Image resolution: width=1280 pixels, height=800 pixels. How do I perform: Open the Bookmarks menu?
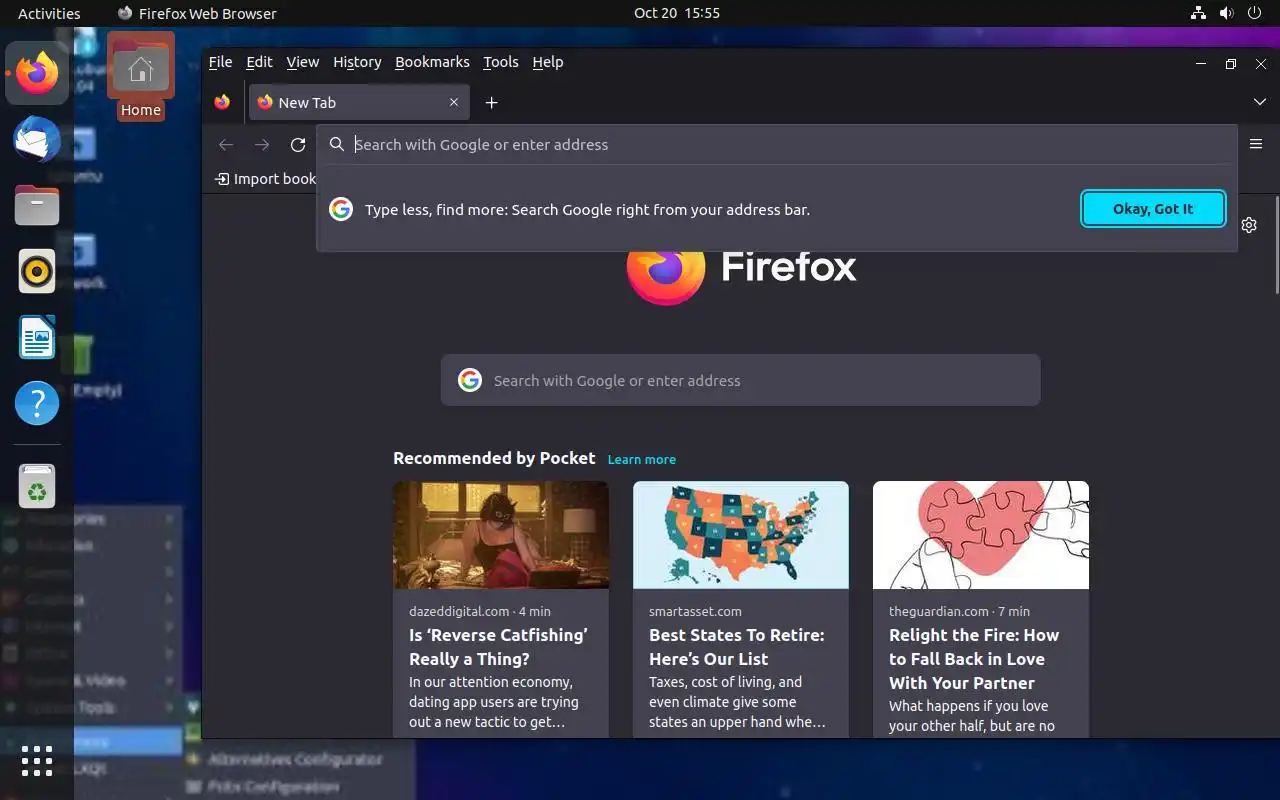[x=432, y=62]
